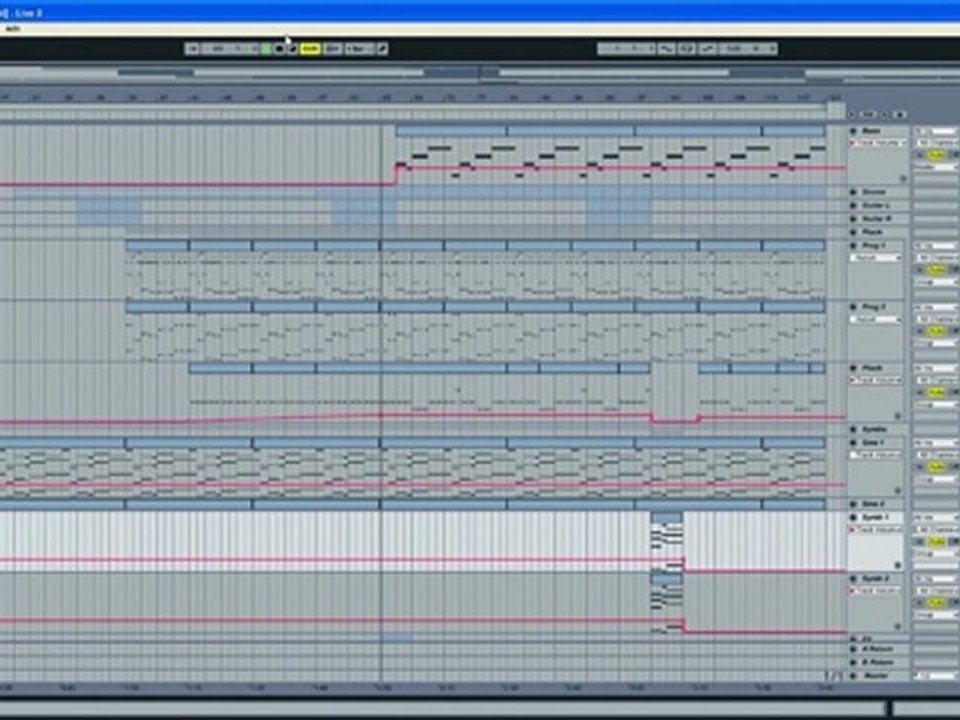The image size is (960, 720).
Task: Unfold the A Return track
Action: [x=853, y=649]
